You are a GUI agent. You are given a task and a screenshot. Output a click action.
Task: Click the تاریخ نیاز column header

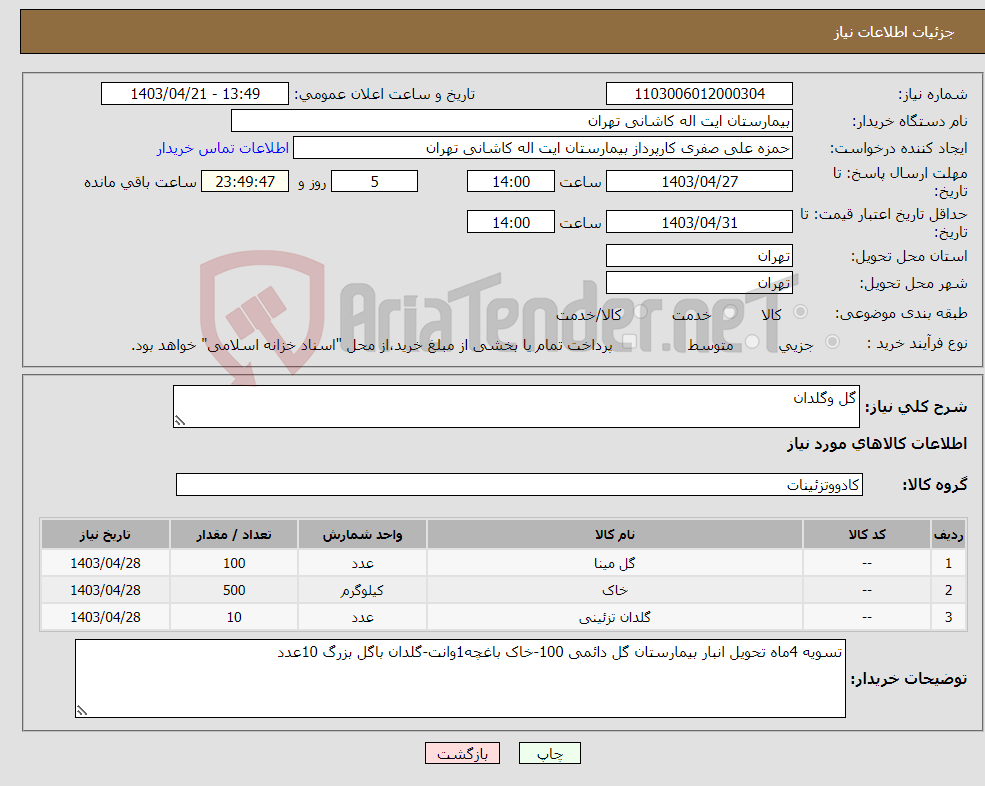click(105, 534)
